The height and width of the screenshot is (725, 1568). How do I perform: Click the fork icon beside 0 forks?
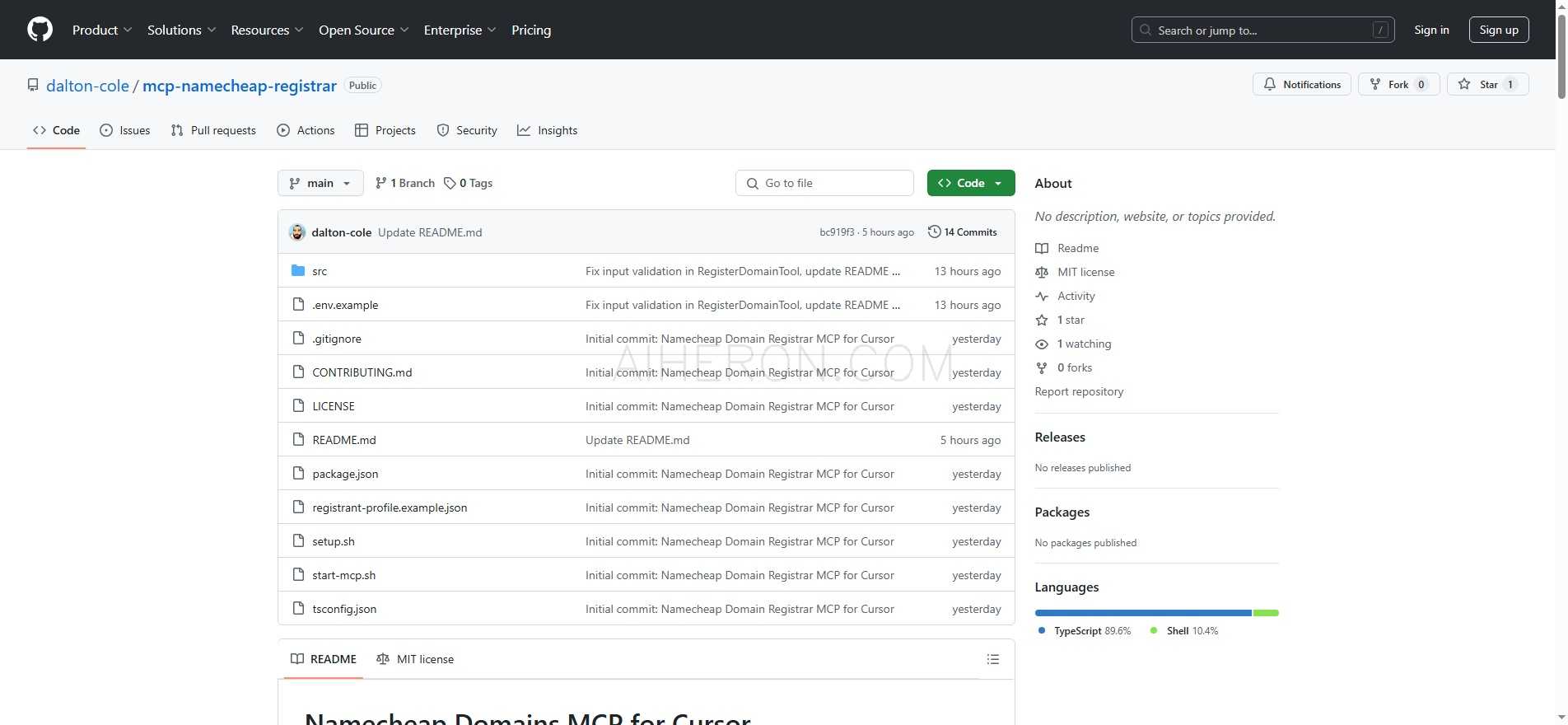tap(1042, 367)
